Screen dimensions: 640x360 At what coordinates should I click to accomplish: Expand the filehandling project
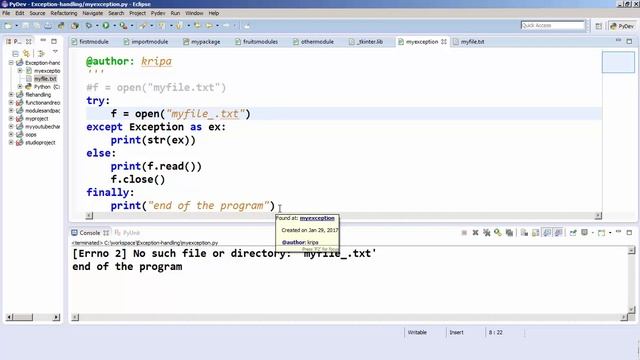11,95
